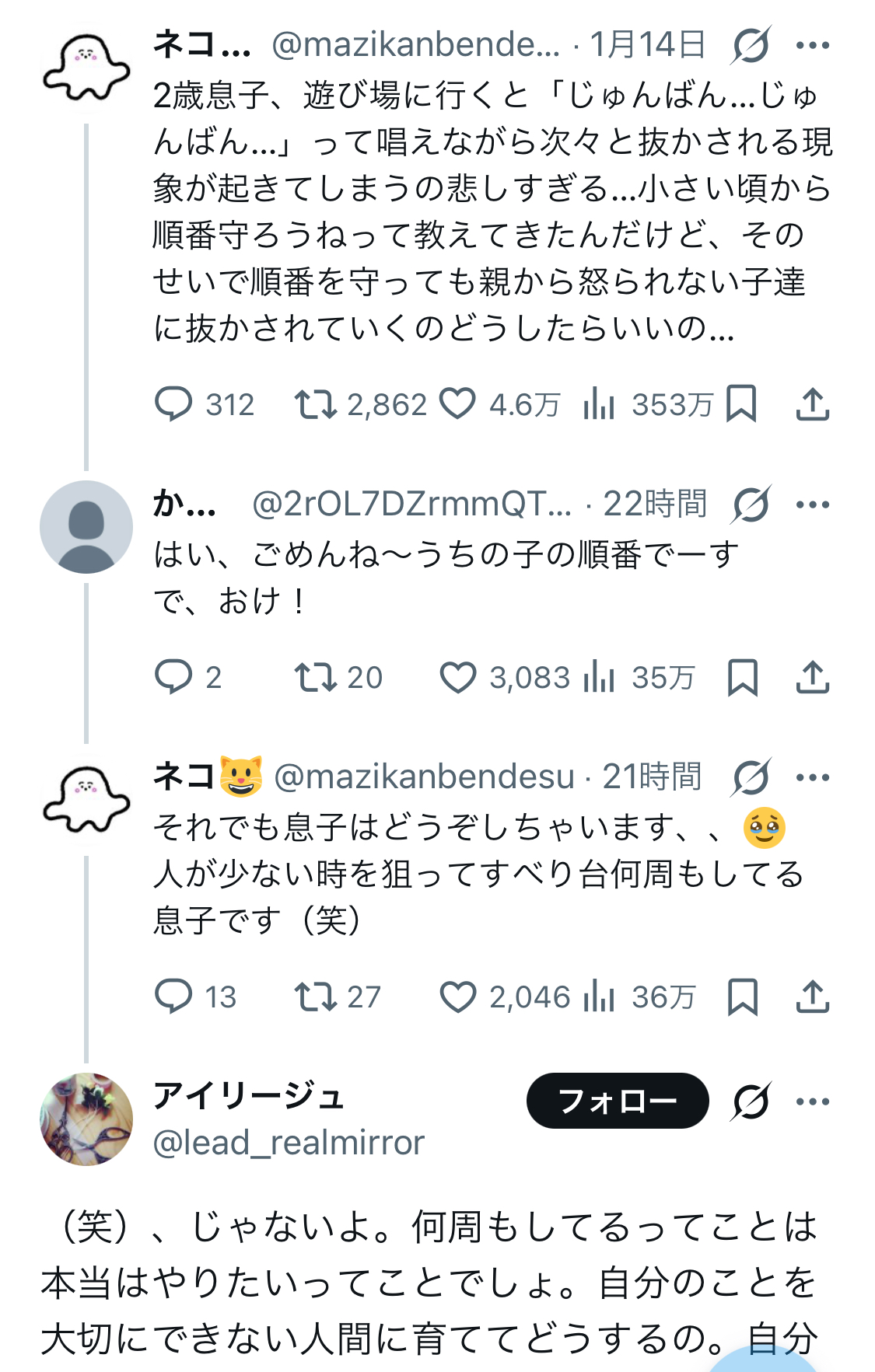Open Grok icon on the 1月14日 tweet

tap(751, 45)
